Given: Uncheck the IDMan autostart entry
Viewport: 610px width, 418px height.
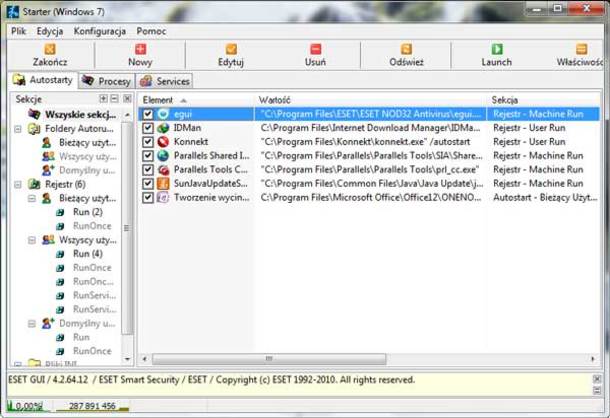Looking at the screenshot, I should pyautogui.click(x=148, y=128).
